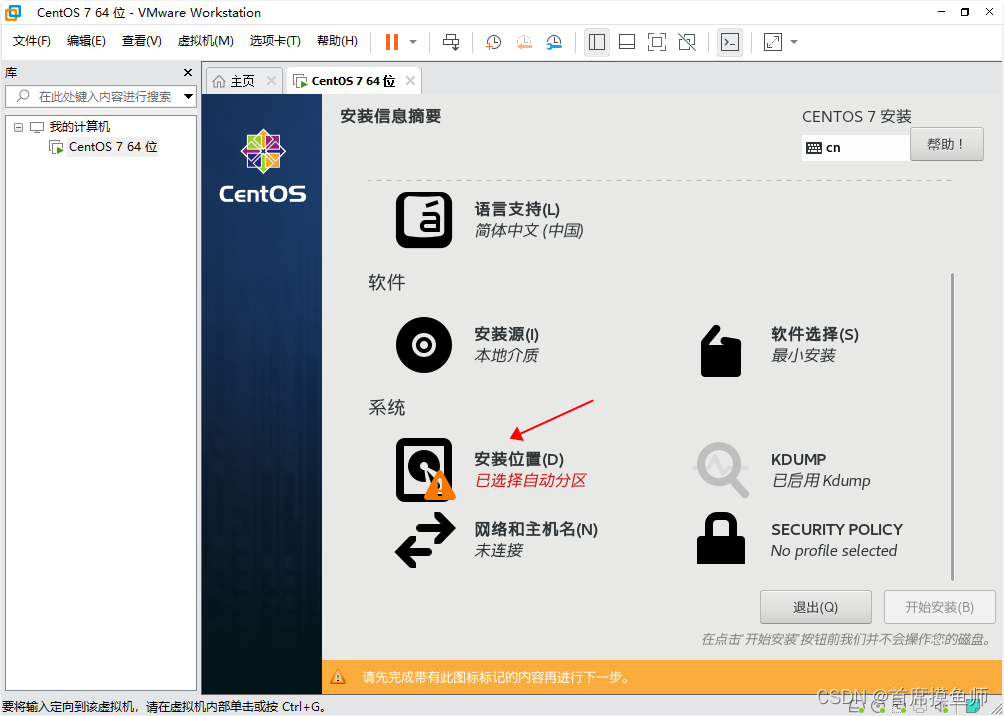The height and width of the screenshot is (716, 1004).
Task: Click the 退出(Q) button
Action: 816,607
